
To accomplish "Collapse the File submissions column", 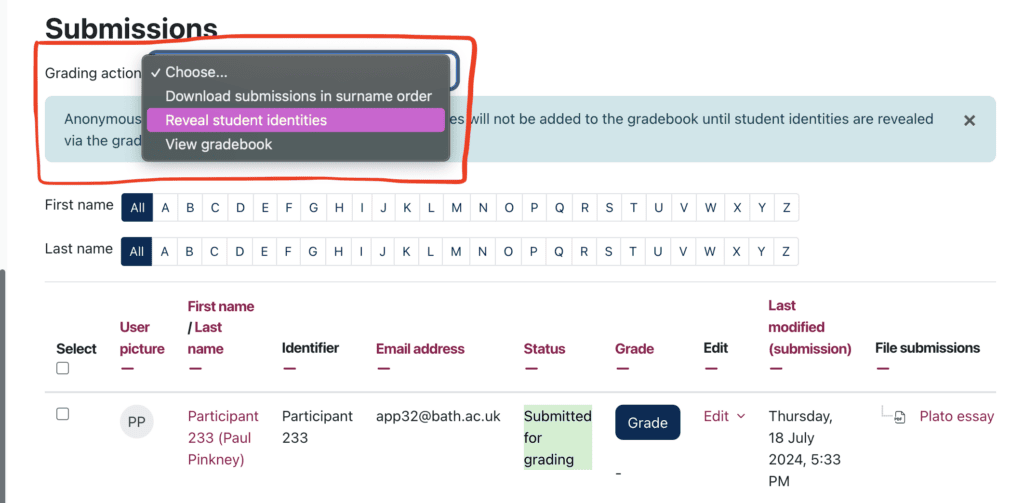I will coord(882,369).
